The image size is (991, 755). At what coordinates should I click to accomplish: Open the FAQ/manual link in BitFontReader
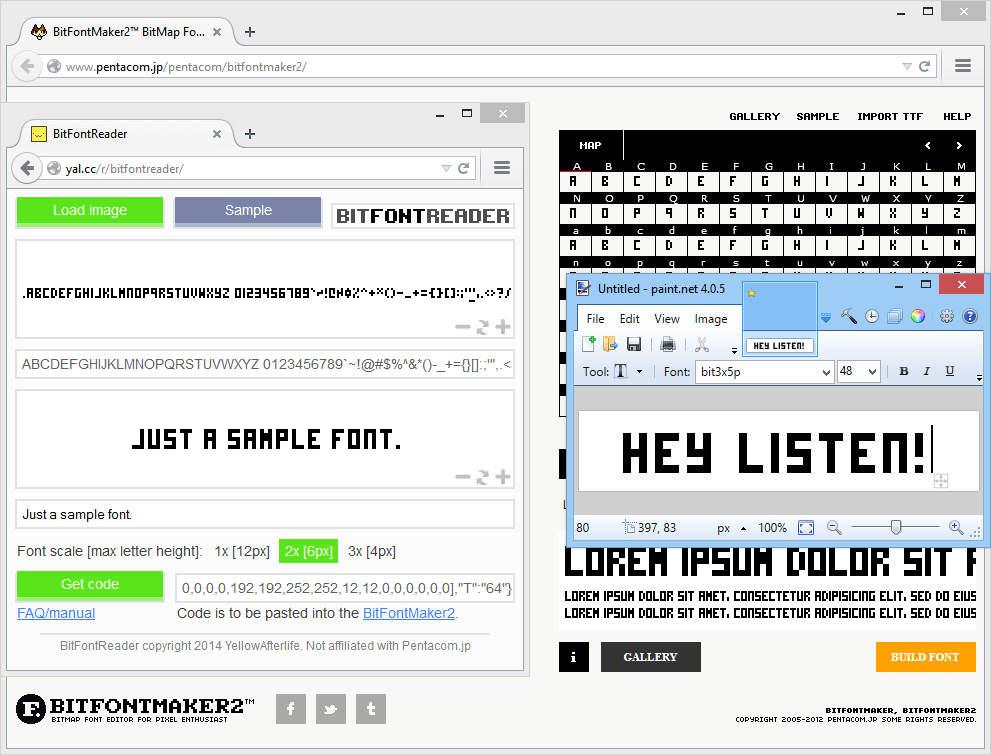coord(56,613)
